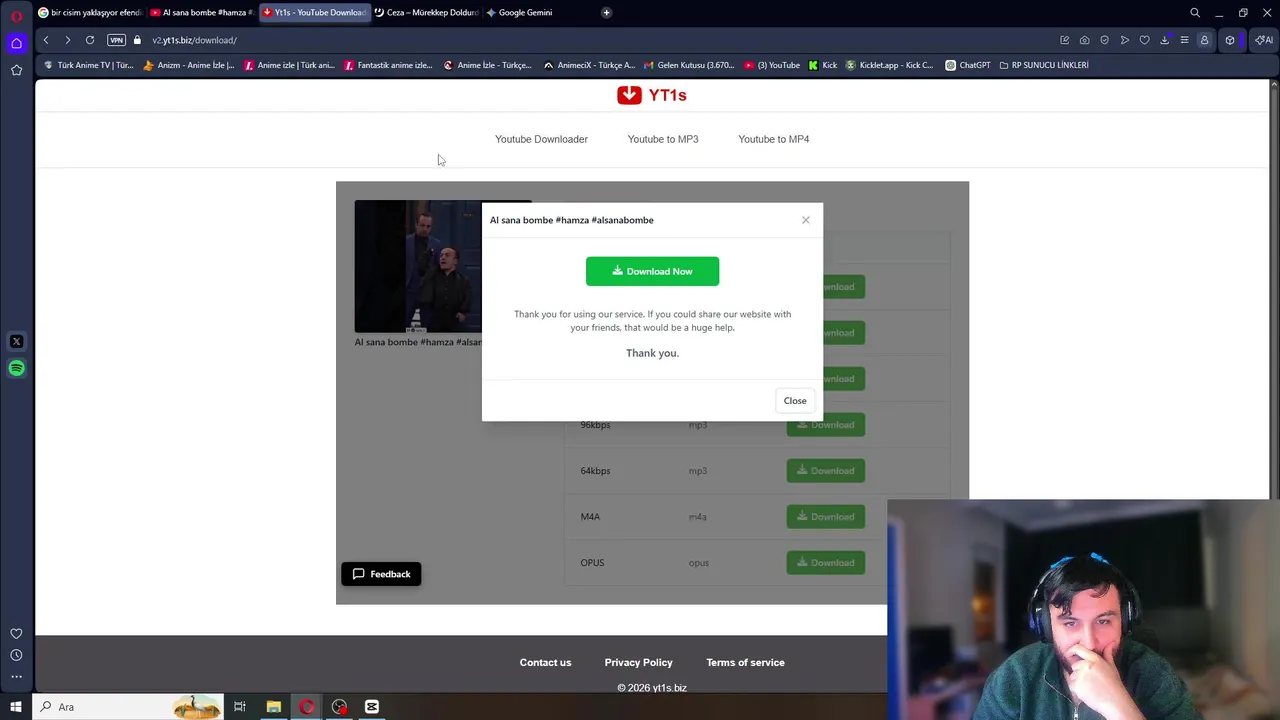
Task: Open Gelen Kutusu Gmail bookmark
Action: click(689, 65)
